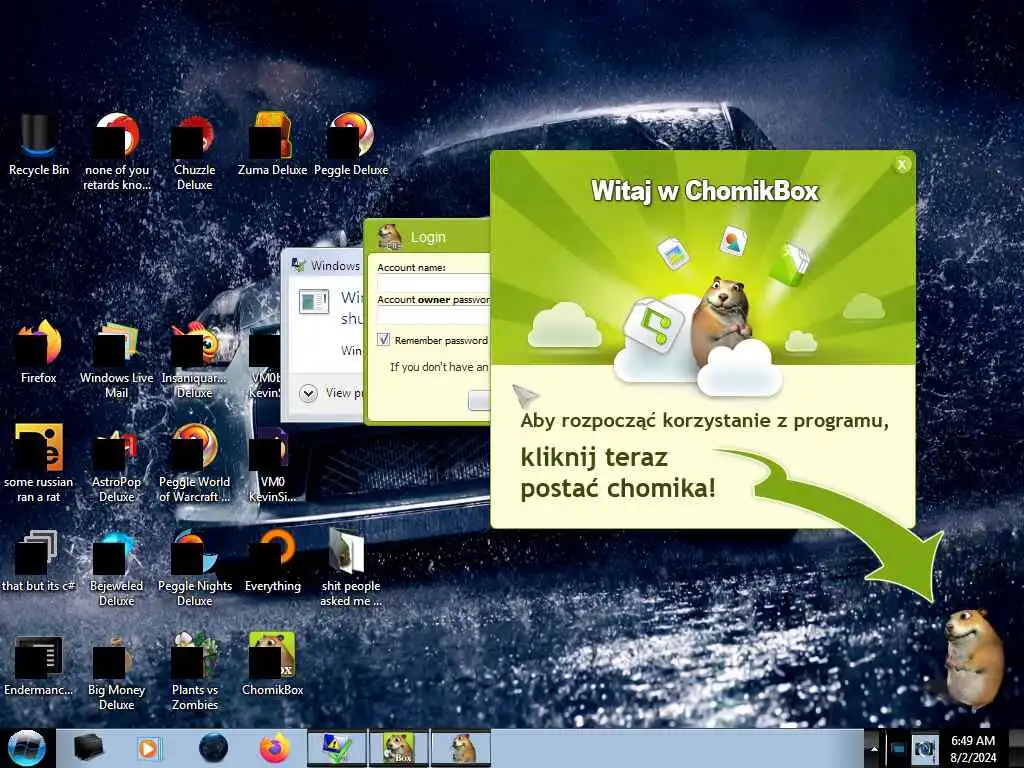The height and width of the screenshot is (768, 1024).
Task: Select the 'that but its c#' desktop icon
Action: pos(38,562)
